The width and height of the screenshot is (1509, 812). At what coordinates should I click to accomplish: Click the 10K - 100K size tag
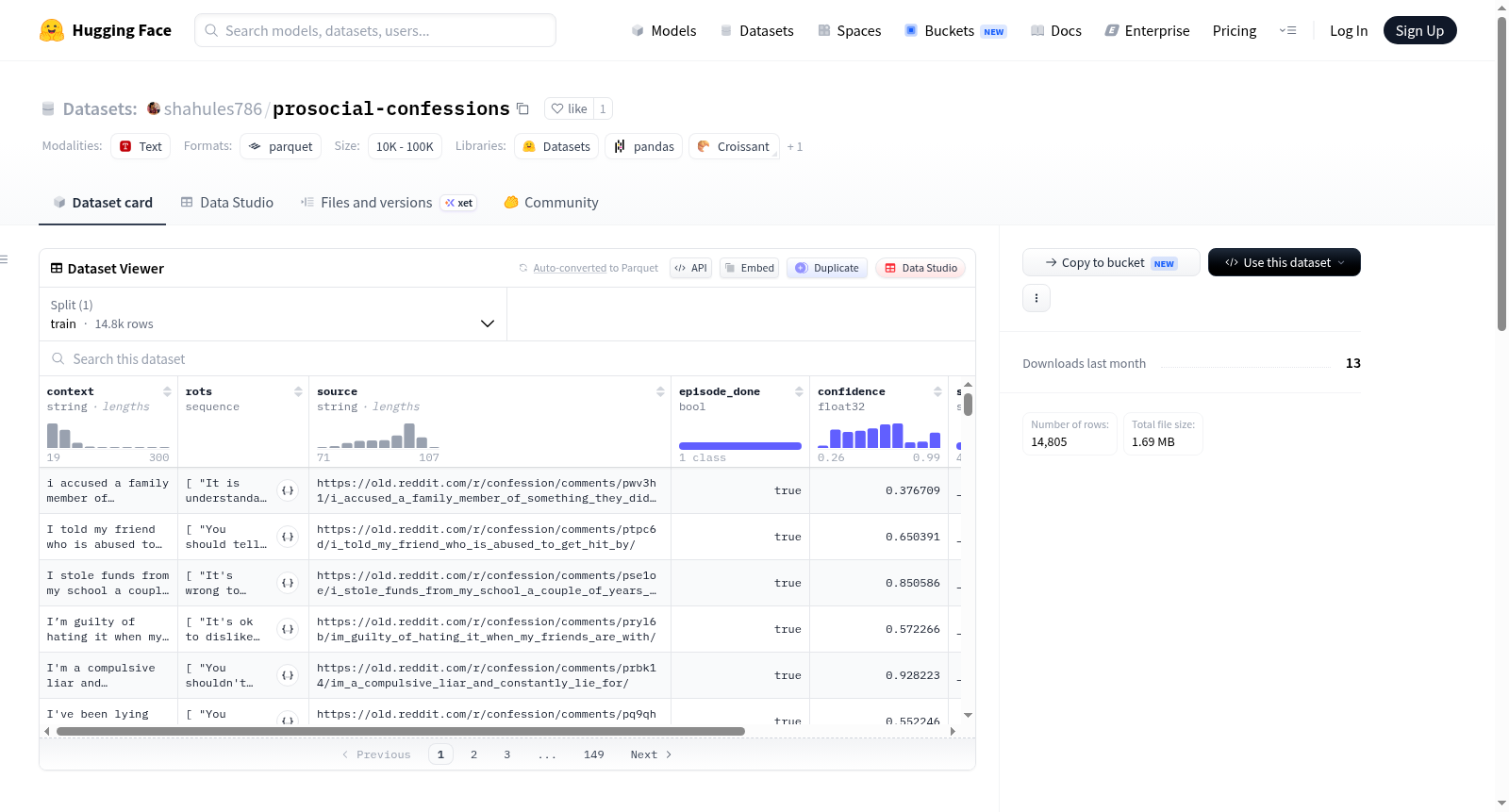pos(405,146)
